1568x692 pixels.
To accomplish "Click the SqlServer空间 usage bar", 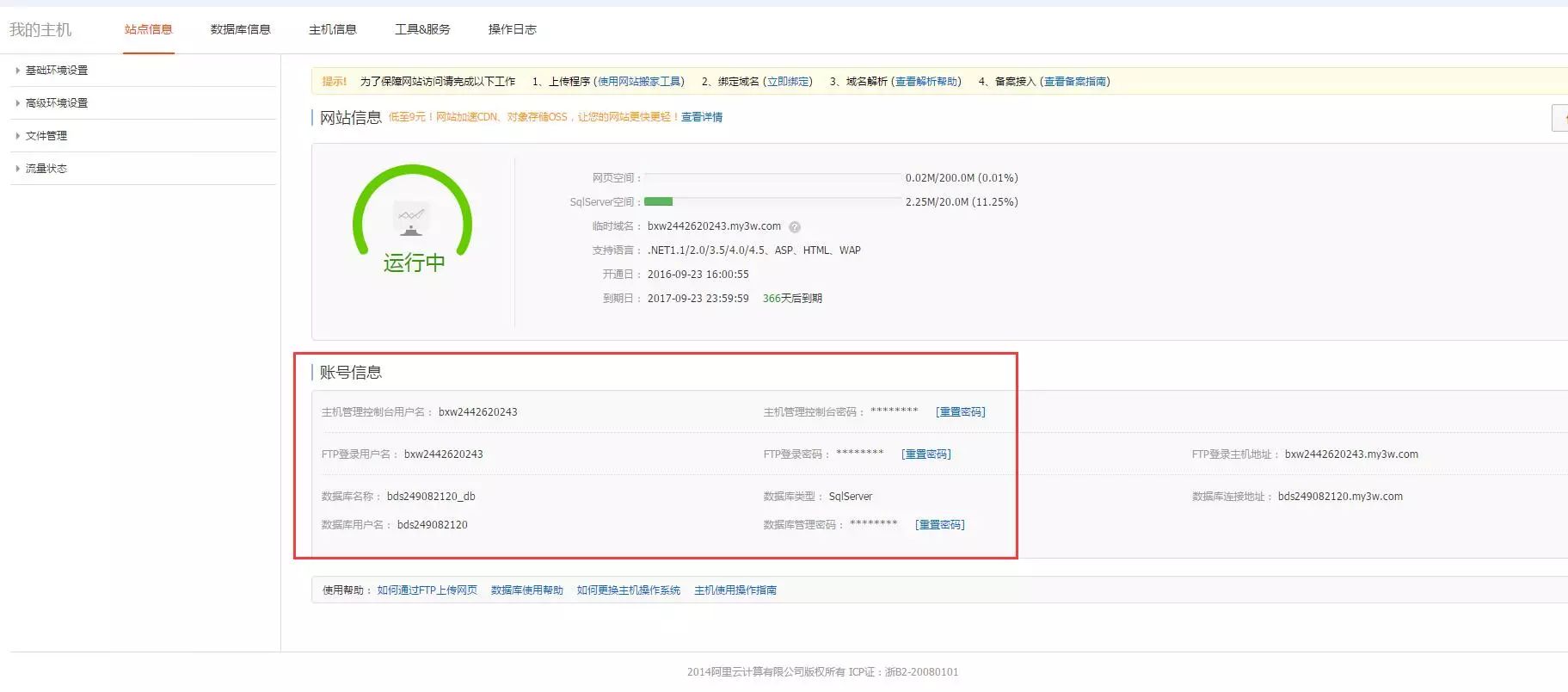I will [x=772, y=201].
